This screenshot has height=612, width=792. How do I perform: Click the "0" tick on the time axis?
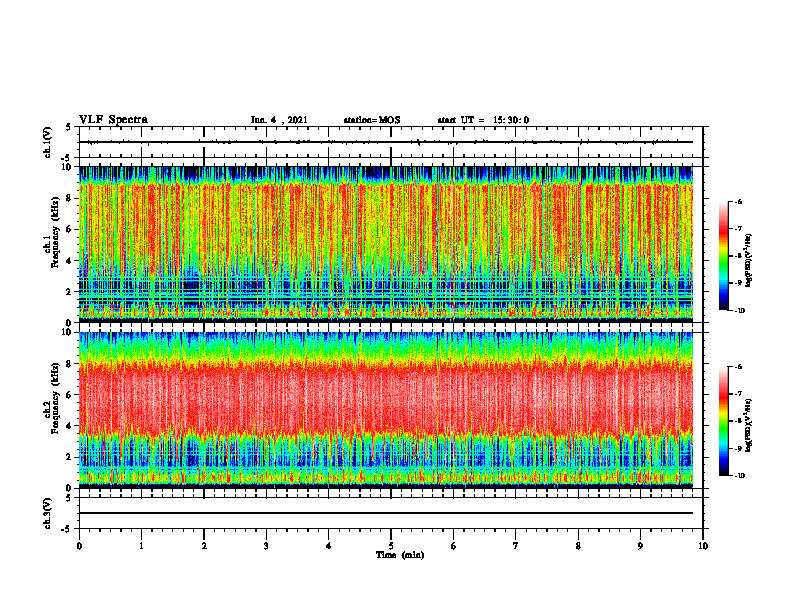(79, 546)
